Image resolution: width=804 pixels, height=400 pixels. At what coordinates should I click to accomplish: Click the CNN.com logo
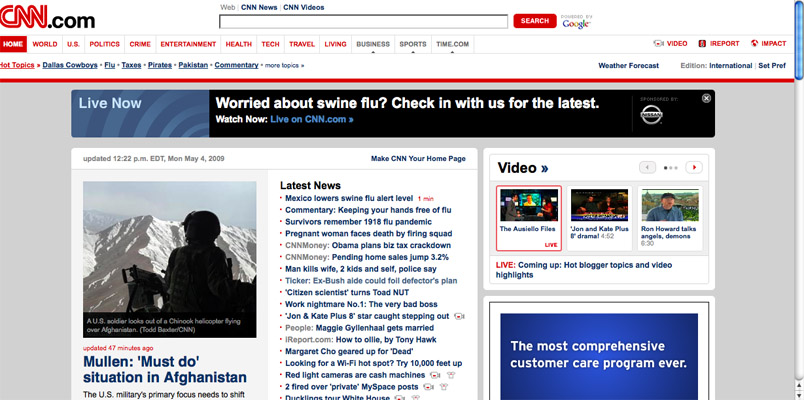tap(47, 17)
